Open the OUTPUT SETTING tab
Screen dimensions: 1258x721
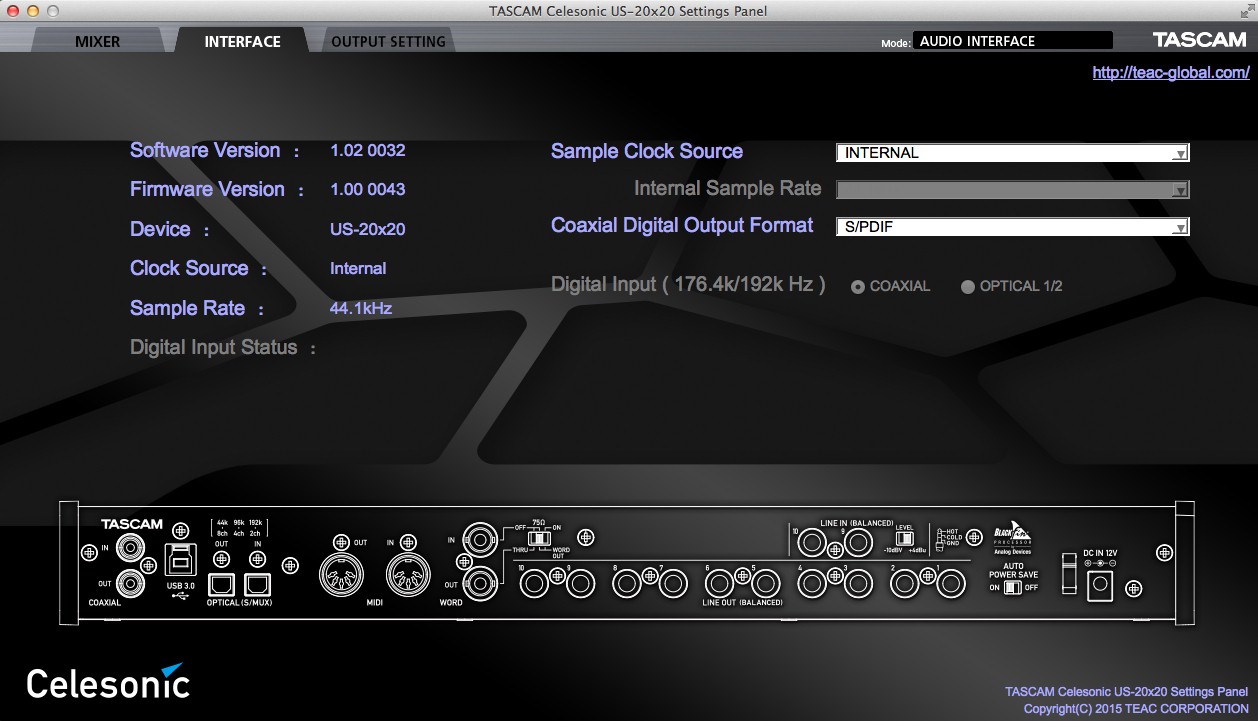pos(388,41)
